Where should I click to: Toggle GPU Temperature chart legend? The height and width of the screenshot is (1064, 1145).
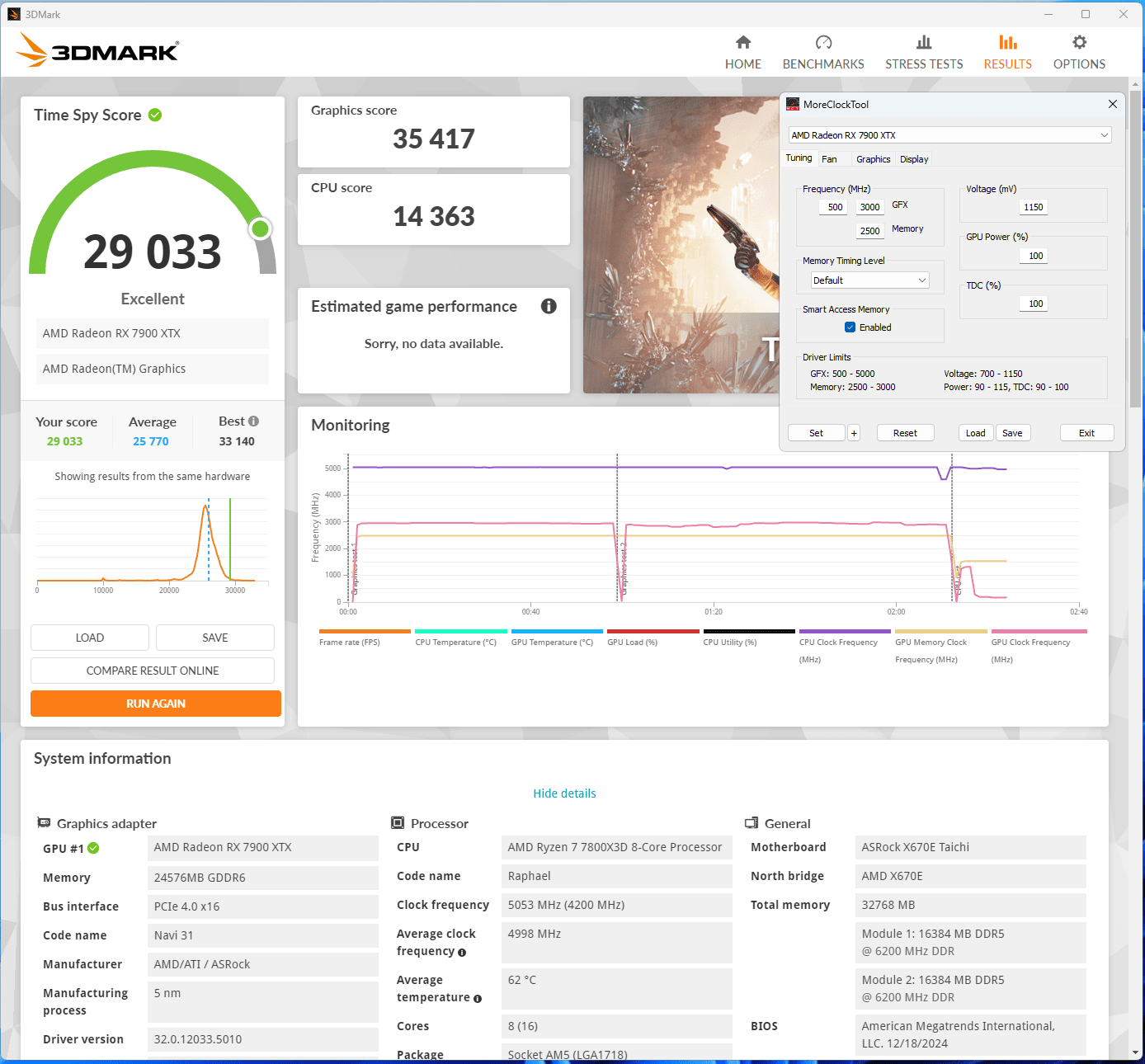click(x=557, y=638)
